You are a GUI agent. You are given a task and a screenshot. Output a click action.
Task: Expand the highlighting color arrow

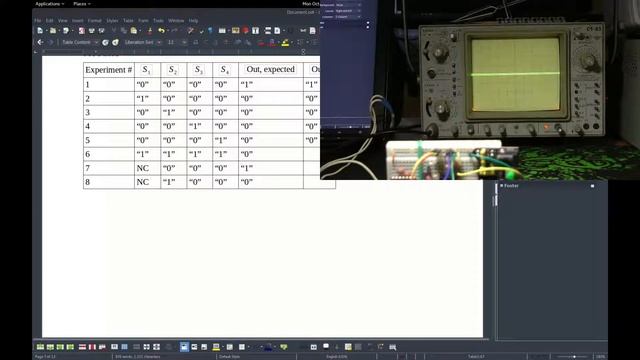coord(292,42)
